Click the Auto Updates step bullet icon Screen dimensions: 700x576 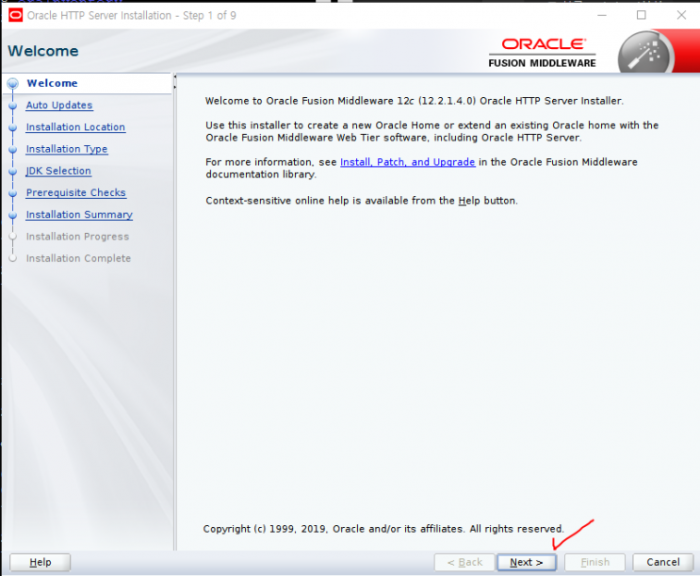pos(13,106)
